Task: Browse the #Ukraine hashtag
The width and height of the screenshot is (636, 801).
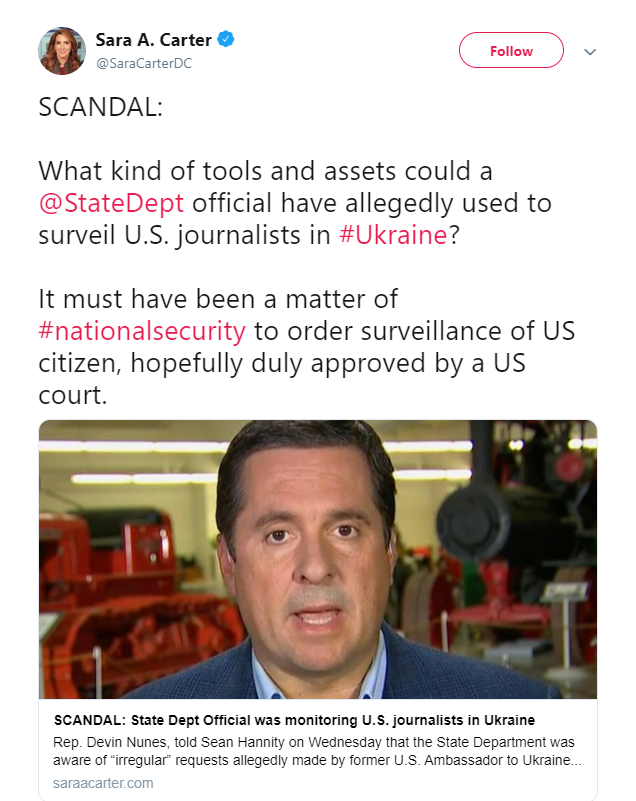Action: coord(393,235)
